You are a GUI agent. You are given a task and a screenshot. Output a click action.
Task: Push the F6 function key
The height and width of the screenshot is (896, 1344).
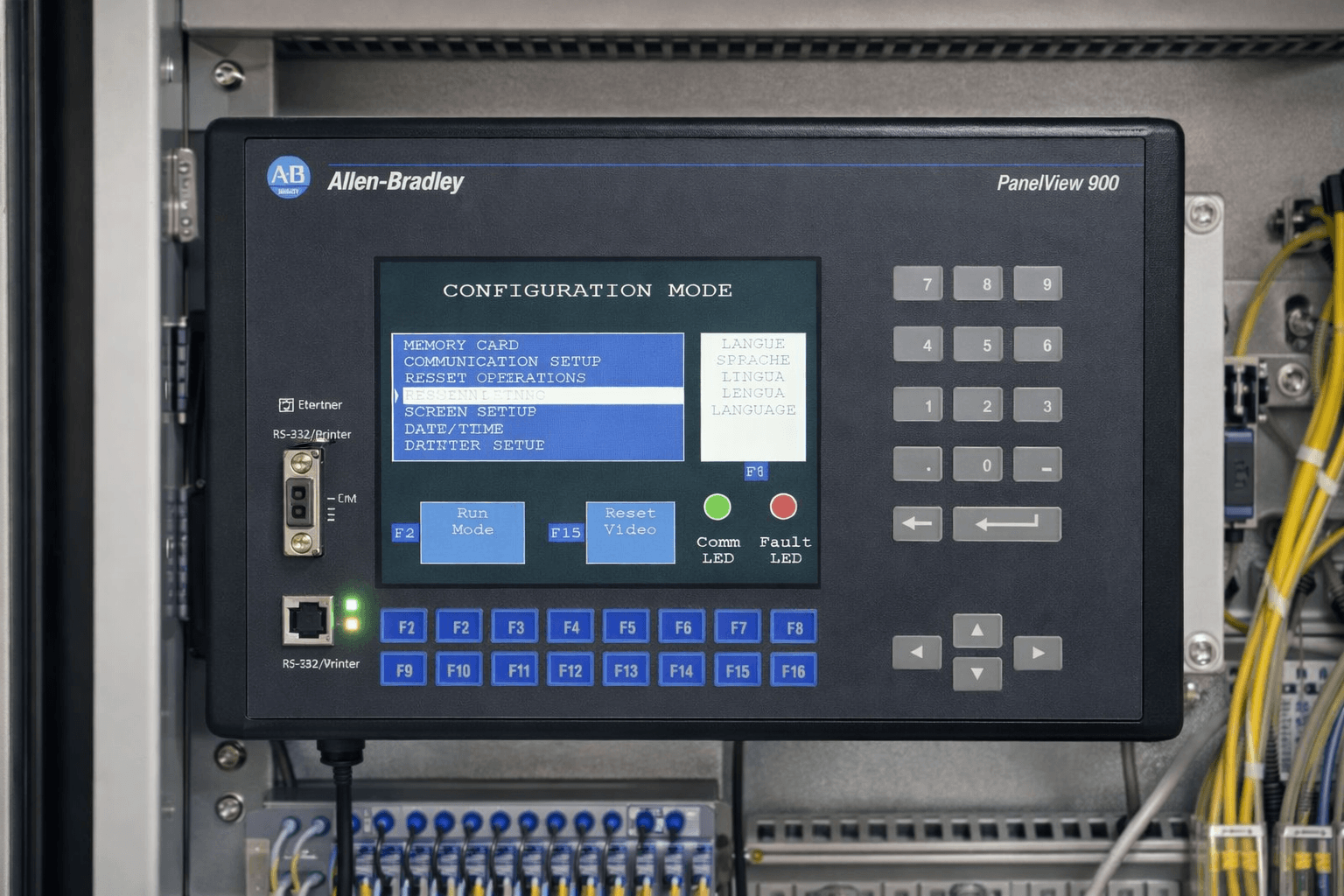[682, 627]
